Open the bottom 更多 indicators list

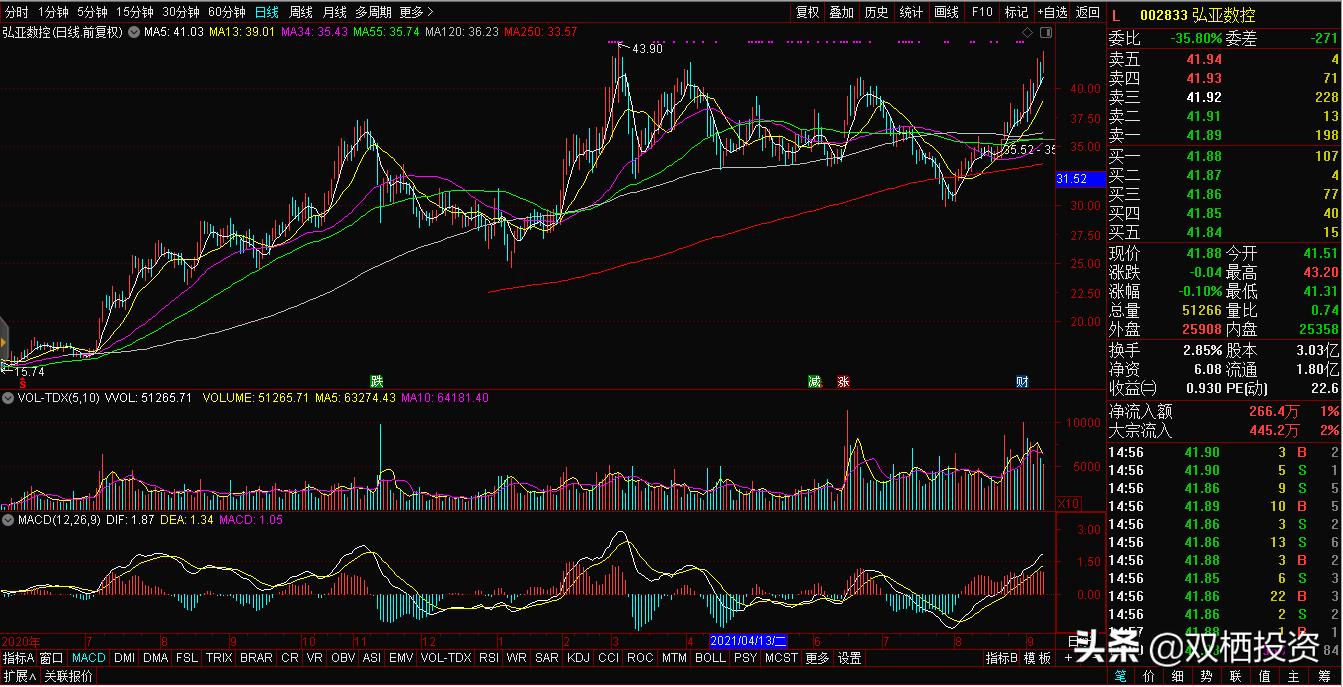coord(817,658)
